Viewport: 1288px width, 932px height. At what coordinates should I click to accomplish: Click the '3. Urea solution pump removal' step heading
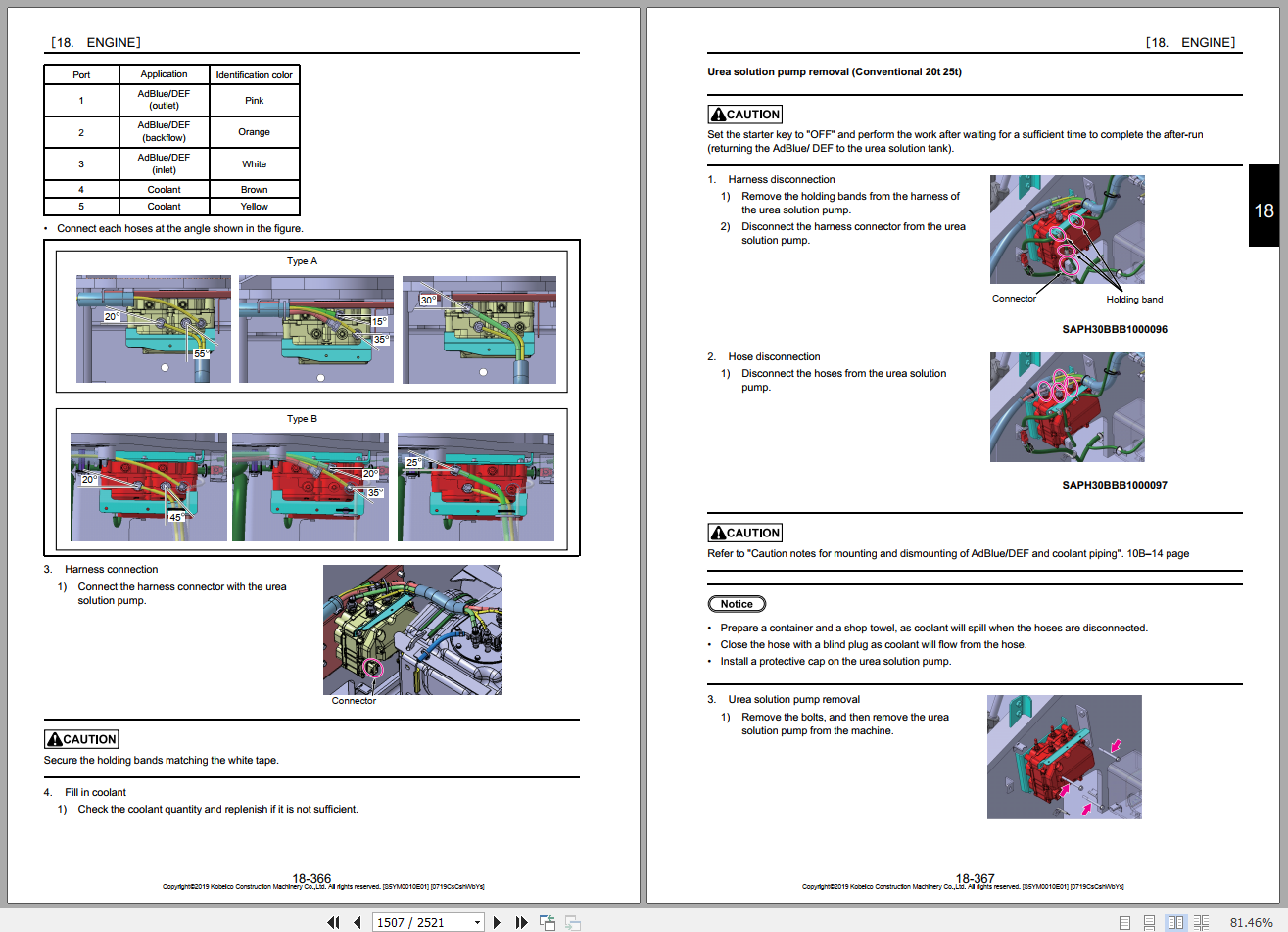[784, 699]
